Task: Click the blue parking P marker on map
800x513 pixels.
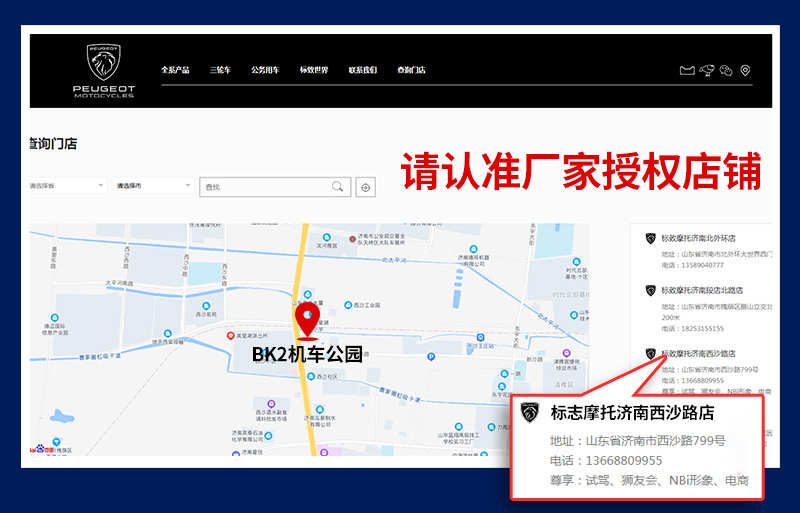Action: coord(431,357)
